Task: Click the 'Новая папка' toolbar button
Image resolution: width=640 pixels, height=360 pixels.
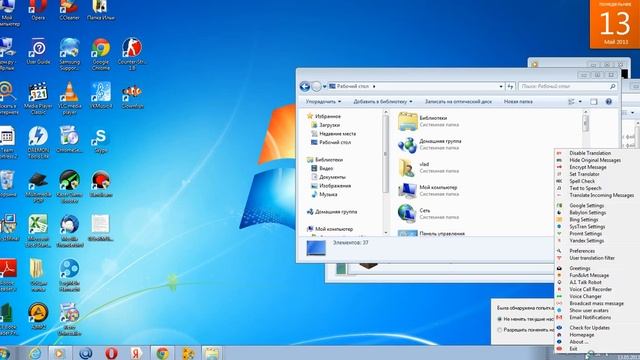Action: 518,102
